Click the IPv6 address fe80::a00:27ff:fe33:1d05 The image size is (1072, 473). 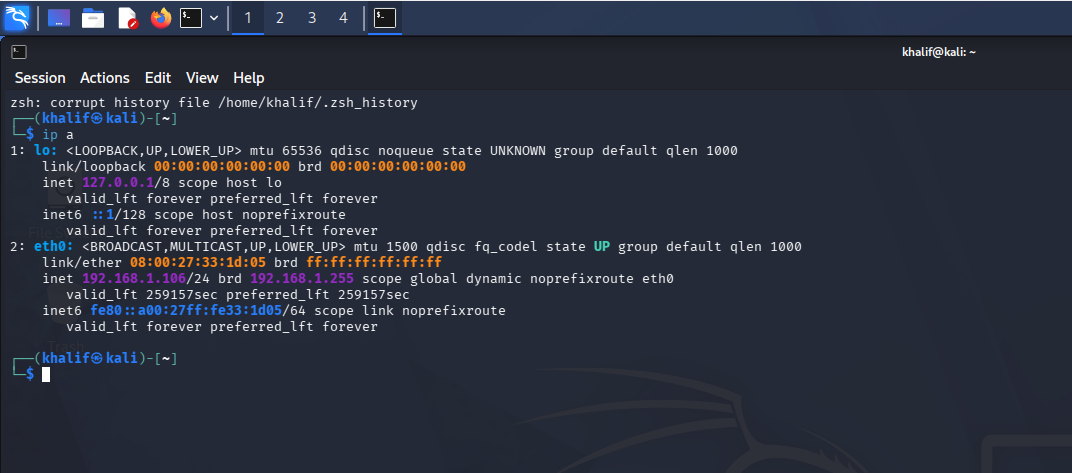186,311
